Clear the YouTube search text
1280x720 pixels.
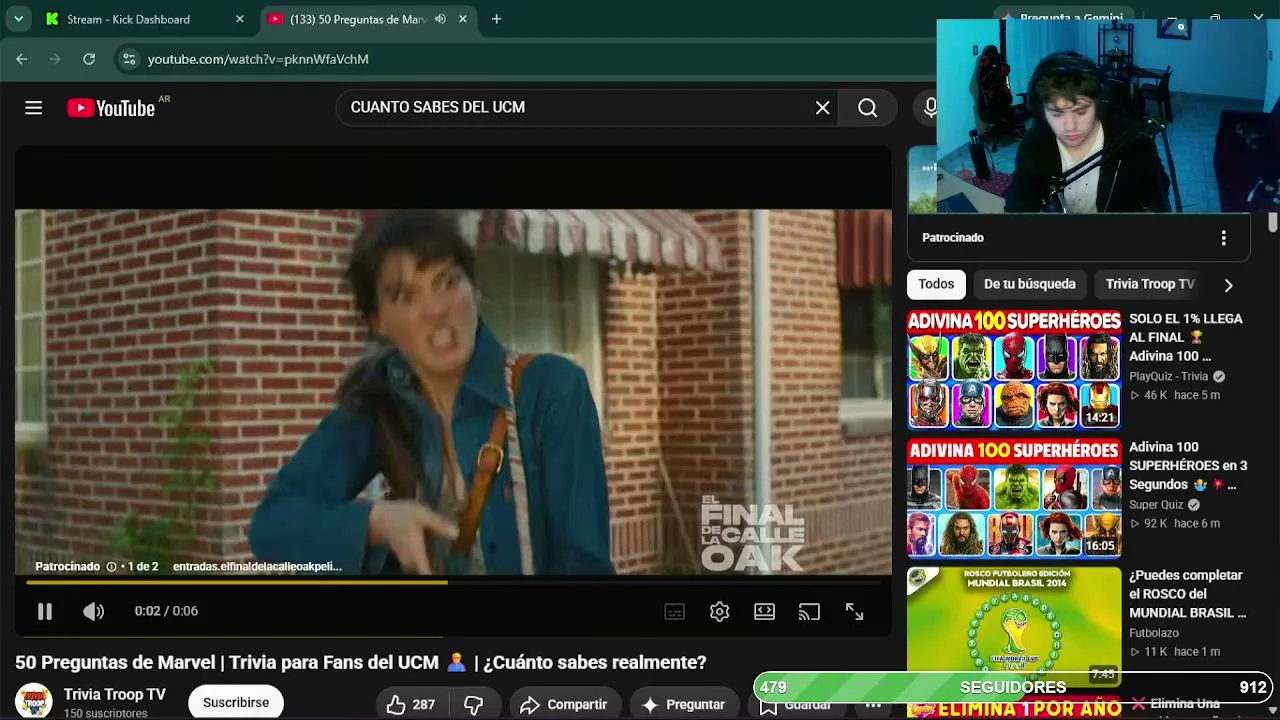[822, 108]
